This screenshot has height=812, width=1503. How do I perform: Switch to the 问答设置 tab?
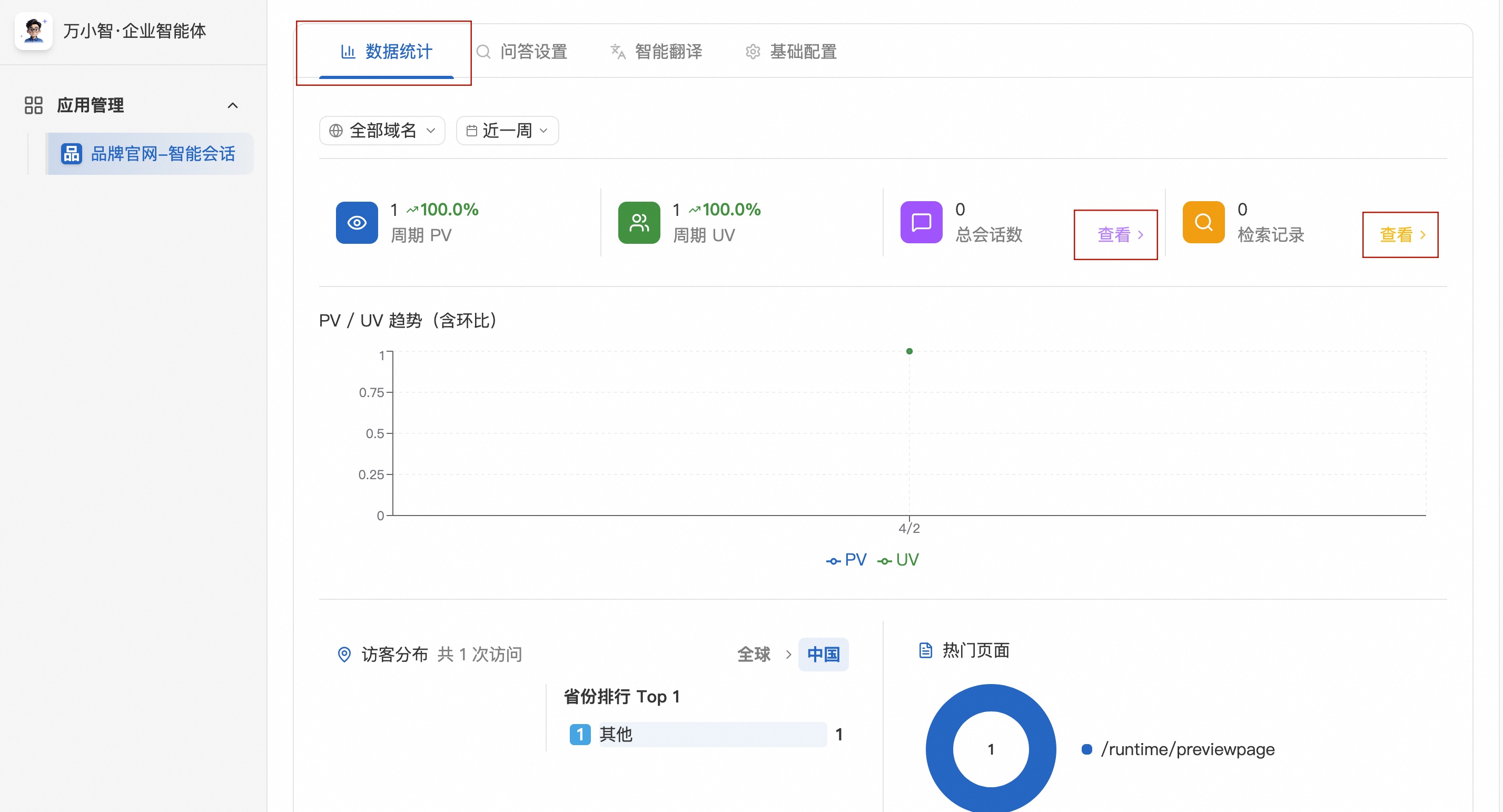point(522,52)
